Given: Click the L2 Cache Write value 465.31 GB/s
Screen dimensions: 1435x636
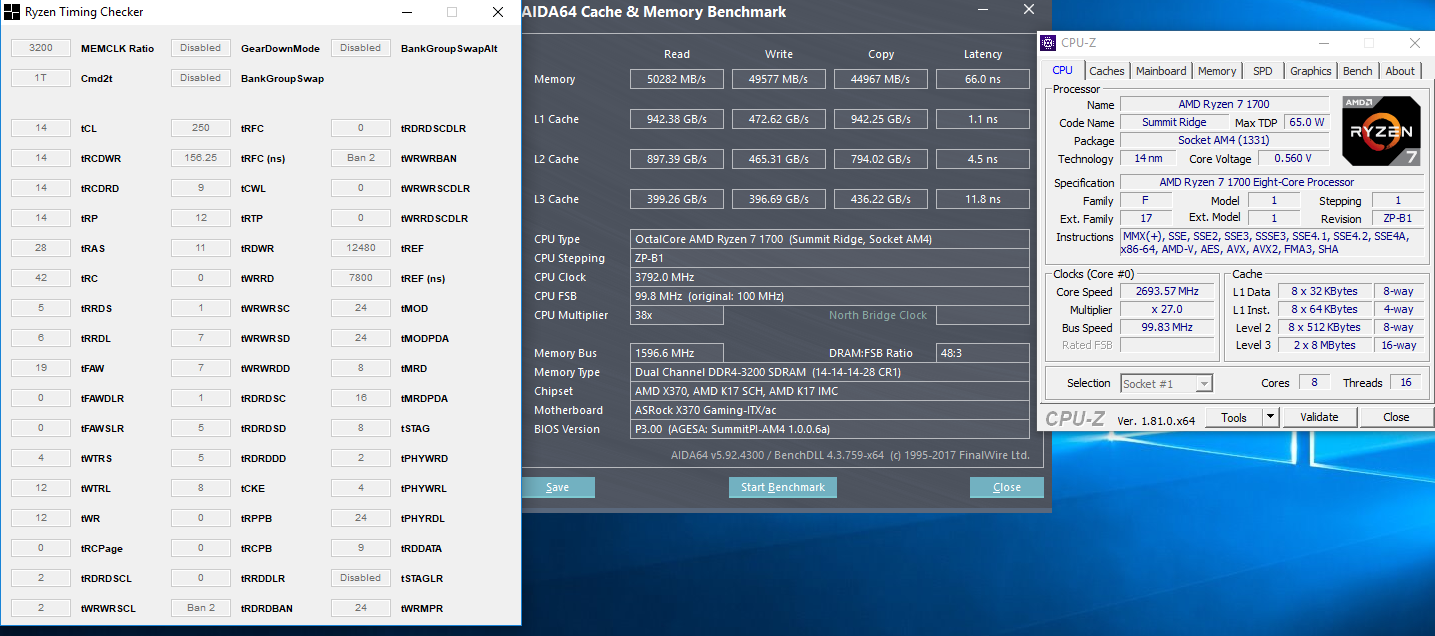Looking at the screenshot, I should 779,159.
